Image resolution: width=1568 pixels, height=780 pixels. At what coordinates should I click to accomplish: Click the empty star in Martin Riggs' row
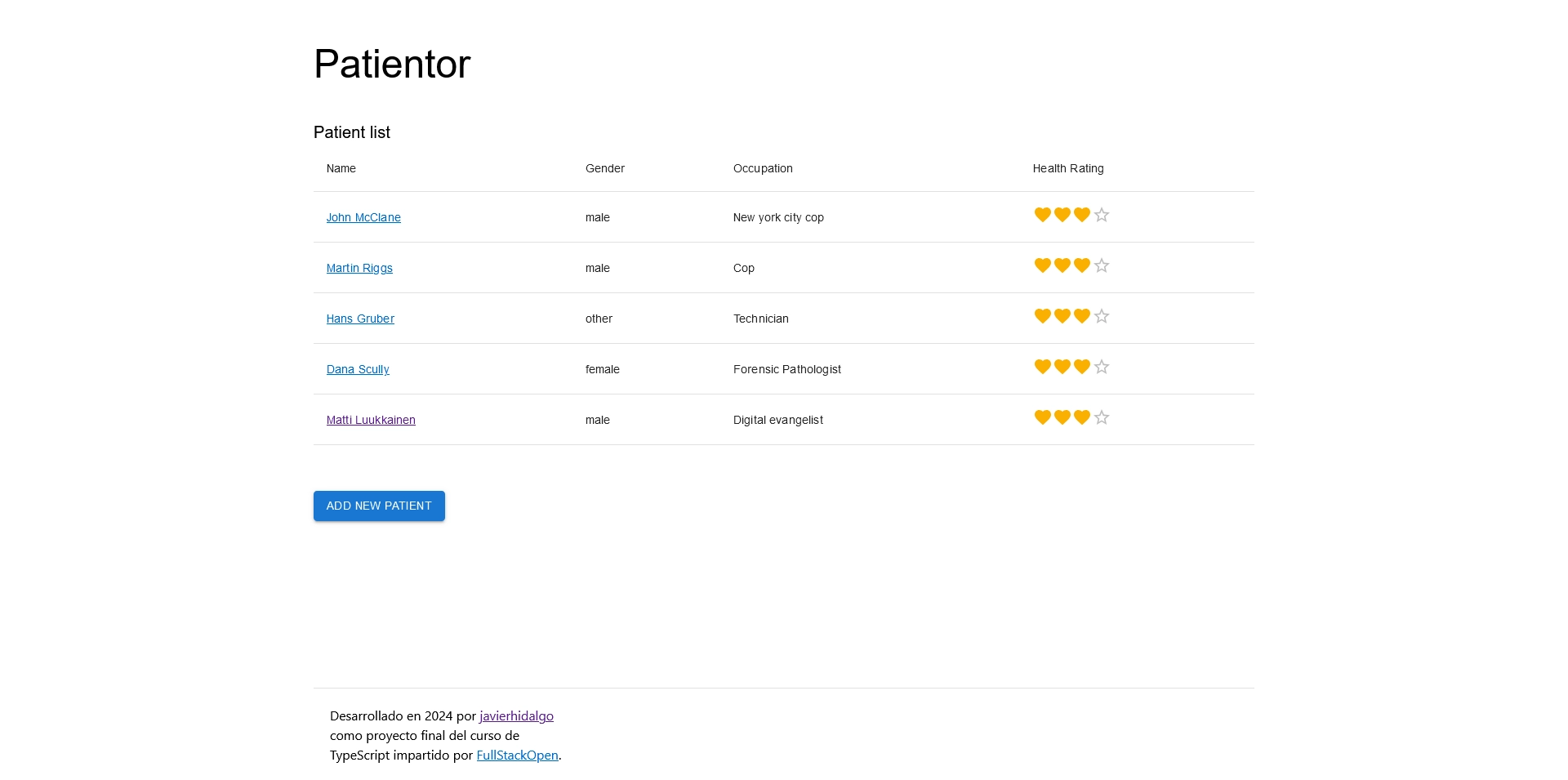[x=1102, y=265]
